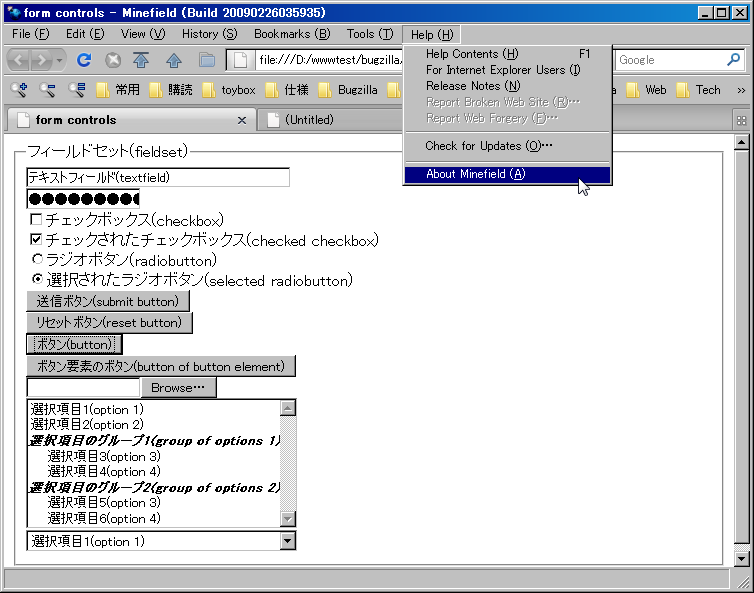The width and height of the screenshot is (754, 593).
Task: Click the Forward navigation arrow
Action: coord(42,60)
